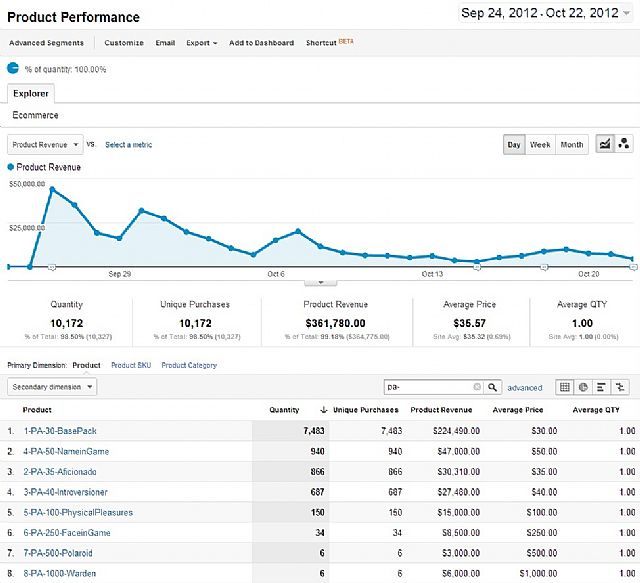Click the search magnifier button
Viewport: 640px width, 583px height.
click(x=492, y=386)
